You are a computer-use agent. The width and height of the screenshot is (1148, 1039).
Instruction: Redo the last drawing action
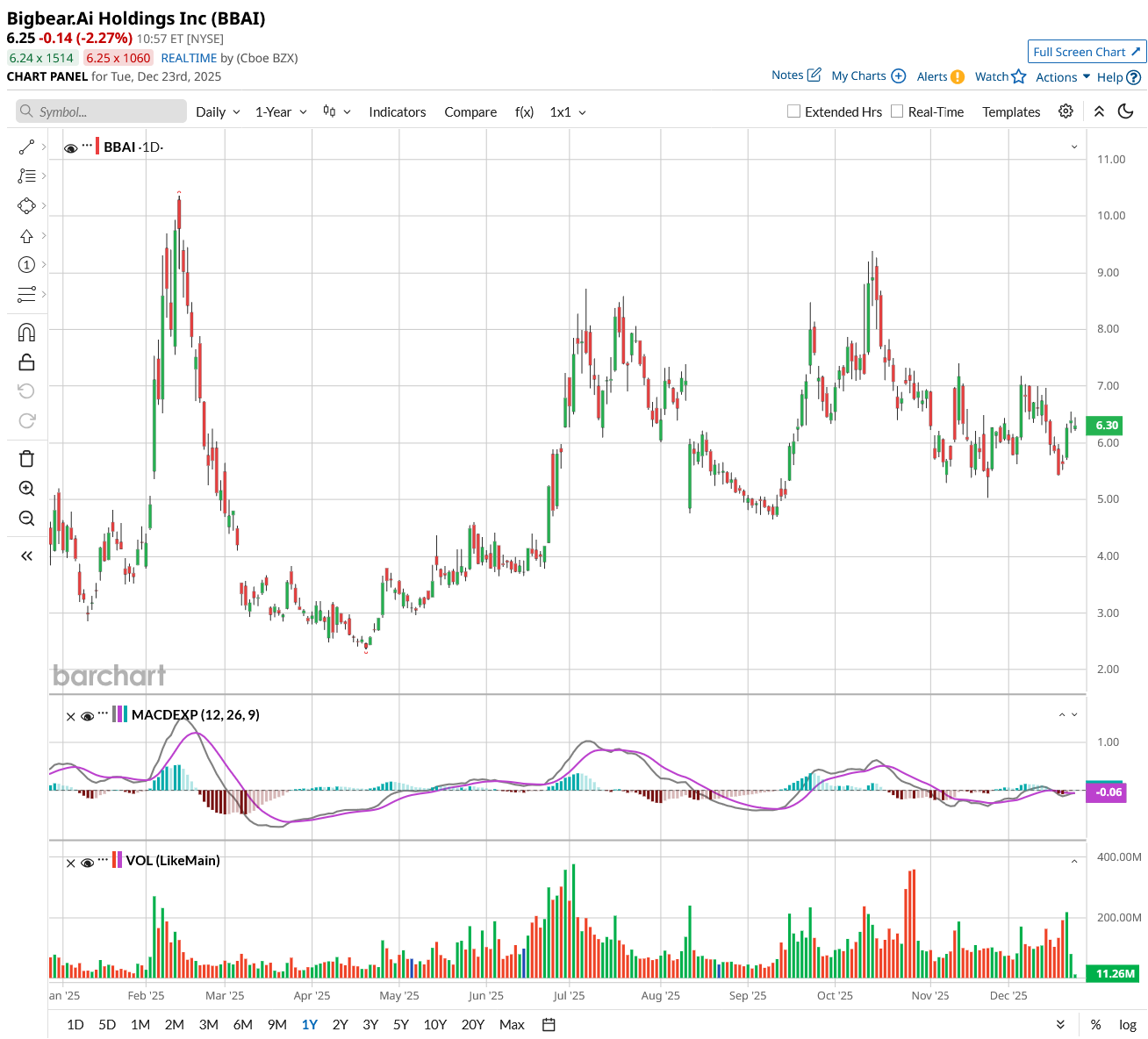(26, 420)
